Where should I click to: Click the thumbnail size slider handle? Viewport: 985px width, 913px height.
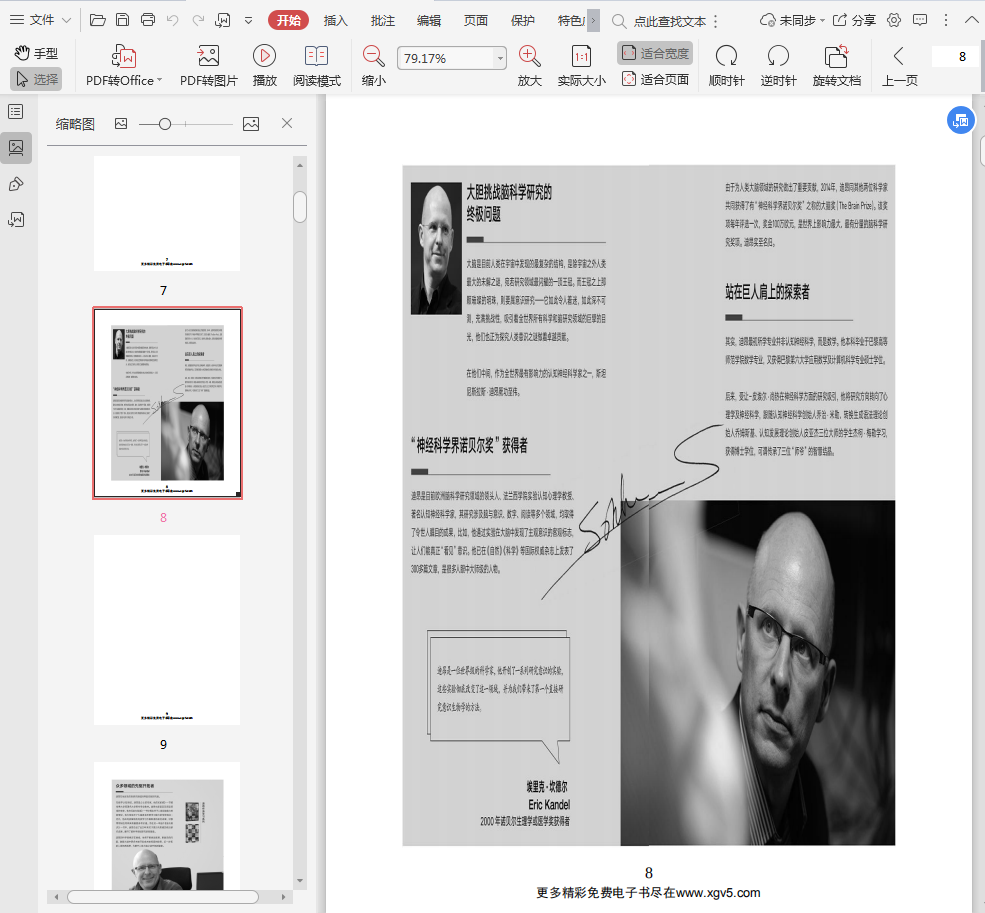click(165, 124)
